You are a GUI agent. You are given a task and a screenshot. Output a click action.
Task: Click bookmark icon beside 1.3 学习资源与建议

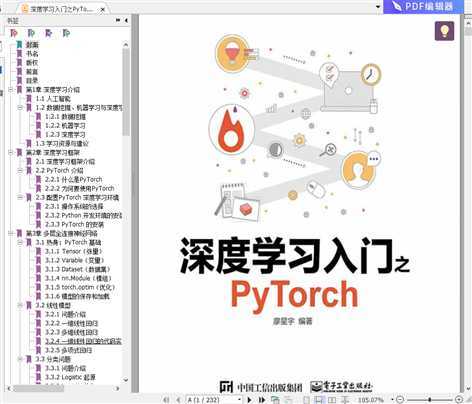point(29,144)
